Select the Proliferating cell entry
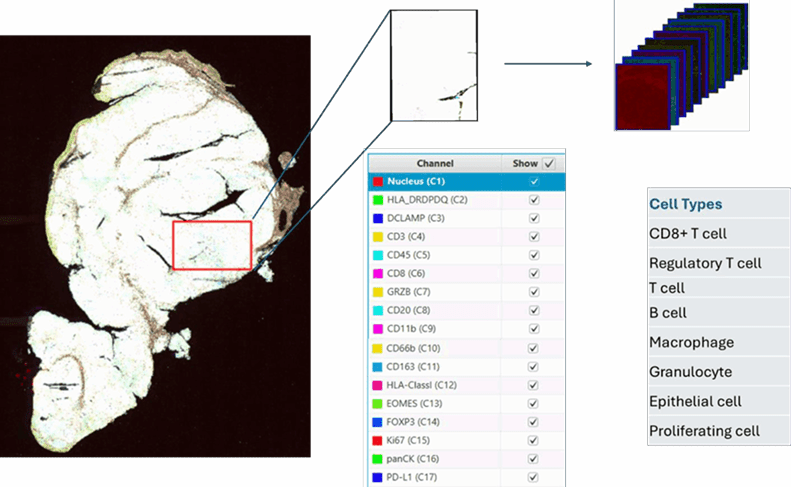791x487 pixels. [x=704, y=431]
